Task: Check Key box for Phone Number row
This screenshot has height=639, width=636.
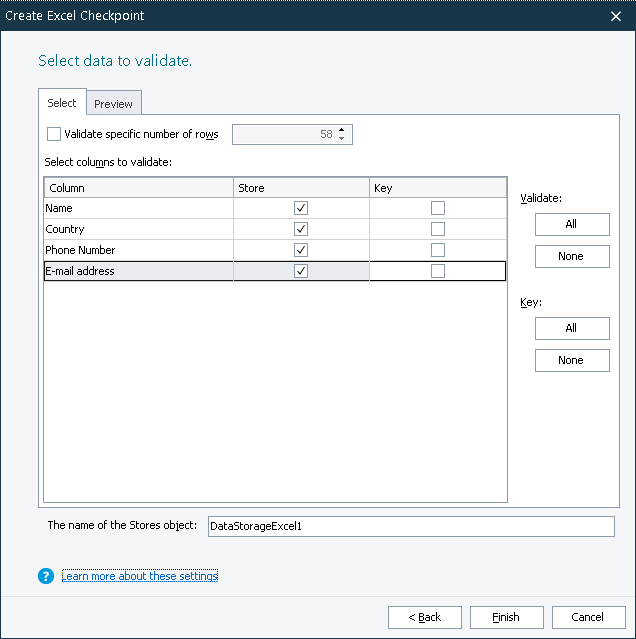Action: pyautogui.click(x=437, y=250)
